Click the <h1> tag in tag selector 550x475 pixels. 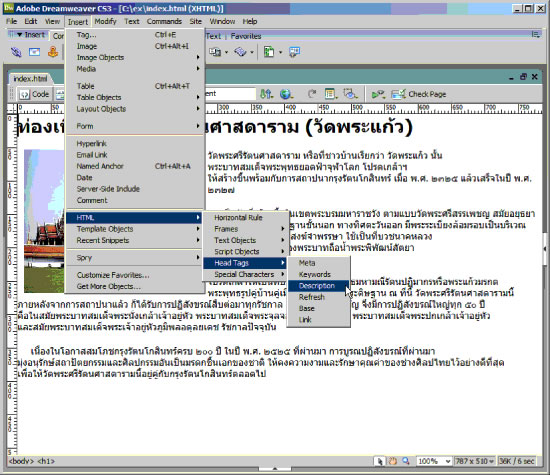click(46, 461)
